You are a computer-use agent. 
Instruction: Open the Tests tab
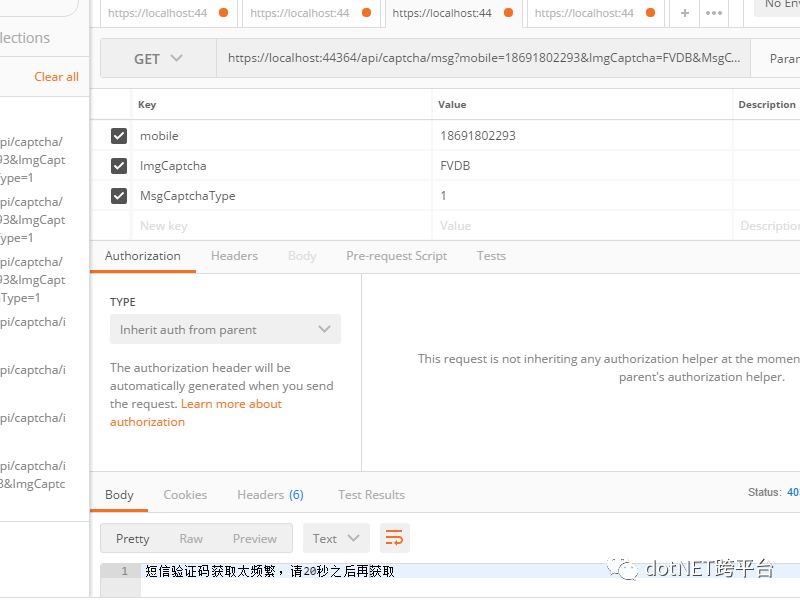pyautogui.click(x=491, y=256)
